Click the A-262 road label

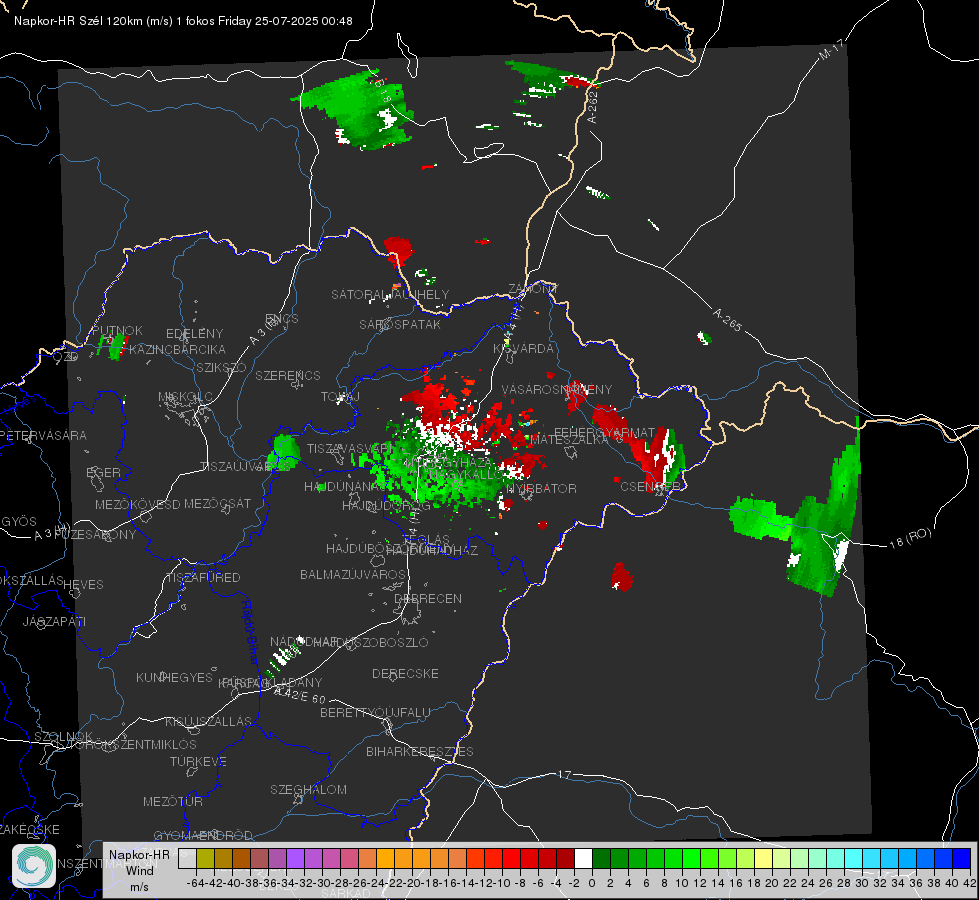click(592, 107)
